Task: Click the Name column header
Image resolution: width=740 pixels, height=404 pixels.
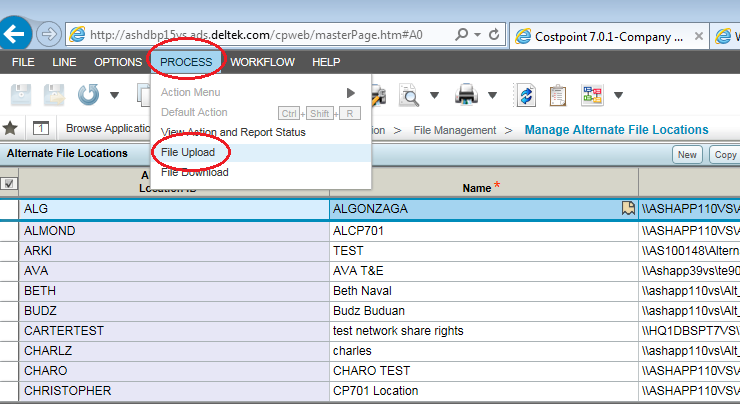Action: pos(483,182)
